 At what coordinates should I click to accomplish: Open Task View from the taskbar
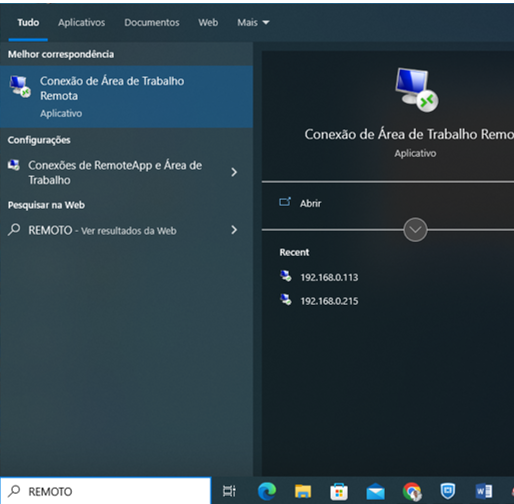pos(229,491)
